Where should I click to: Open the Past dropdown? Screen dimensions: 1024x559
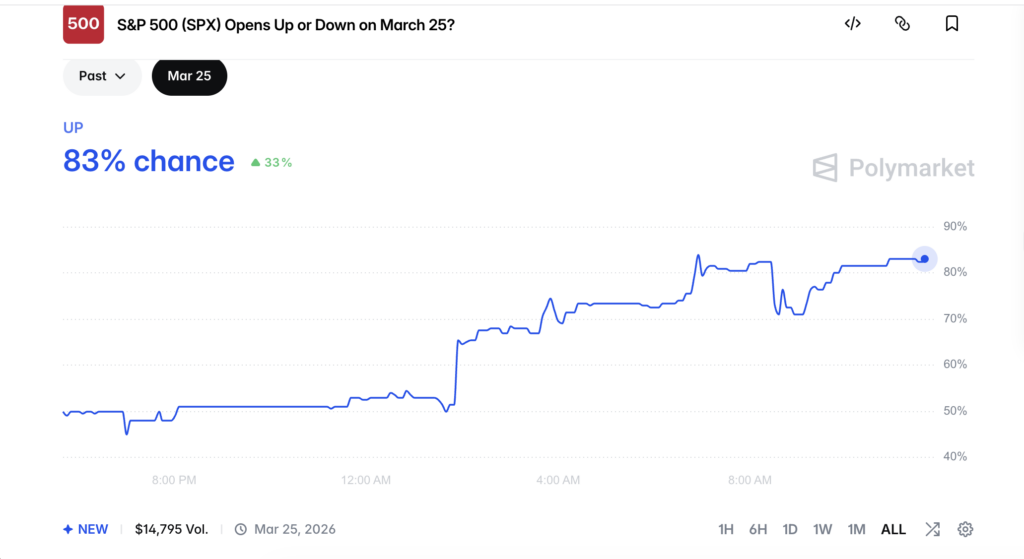point(102,76)
